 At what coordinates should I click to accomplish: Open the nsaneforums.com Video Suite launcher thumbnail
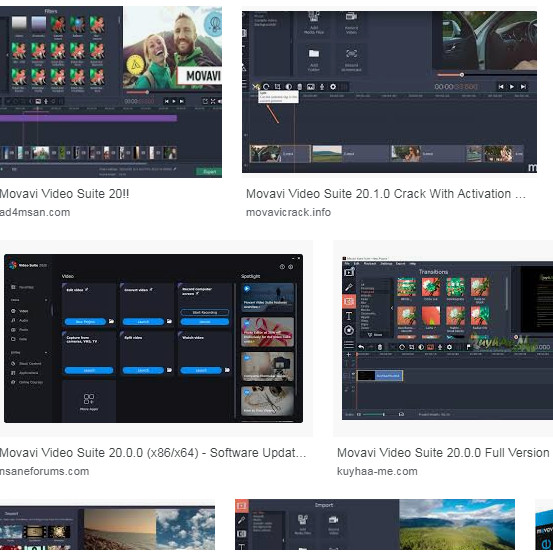pyautogui.click(x=153, y=338)
